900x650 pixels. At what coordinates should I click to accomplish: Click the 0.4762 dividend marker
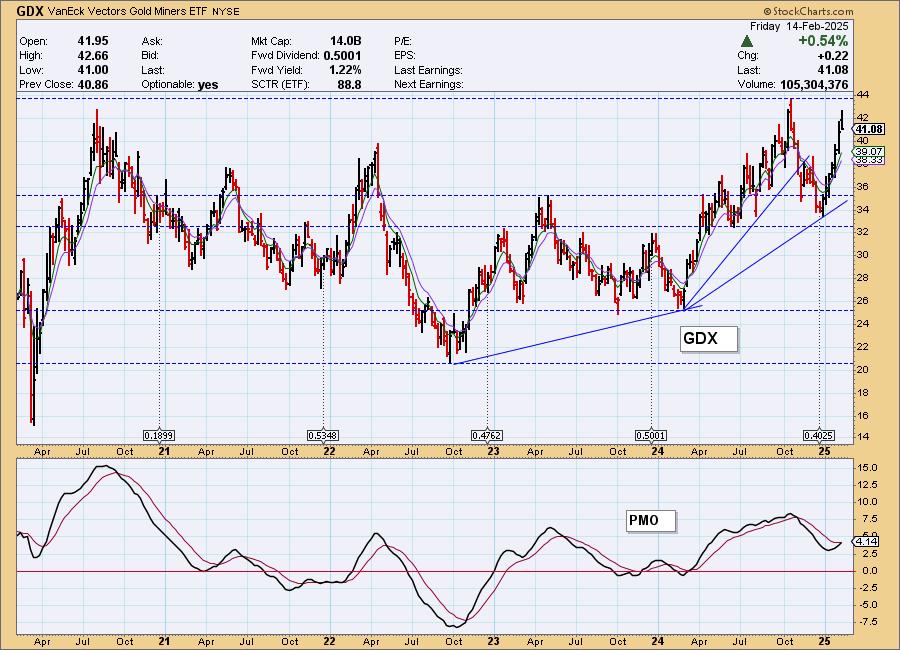pos(487,436)
